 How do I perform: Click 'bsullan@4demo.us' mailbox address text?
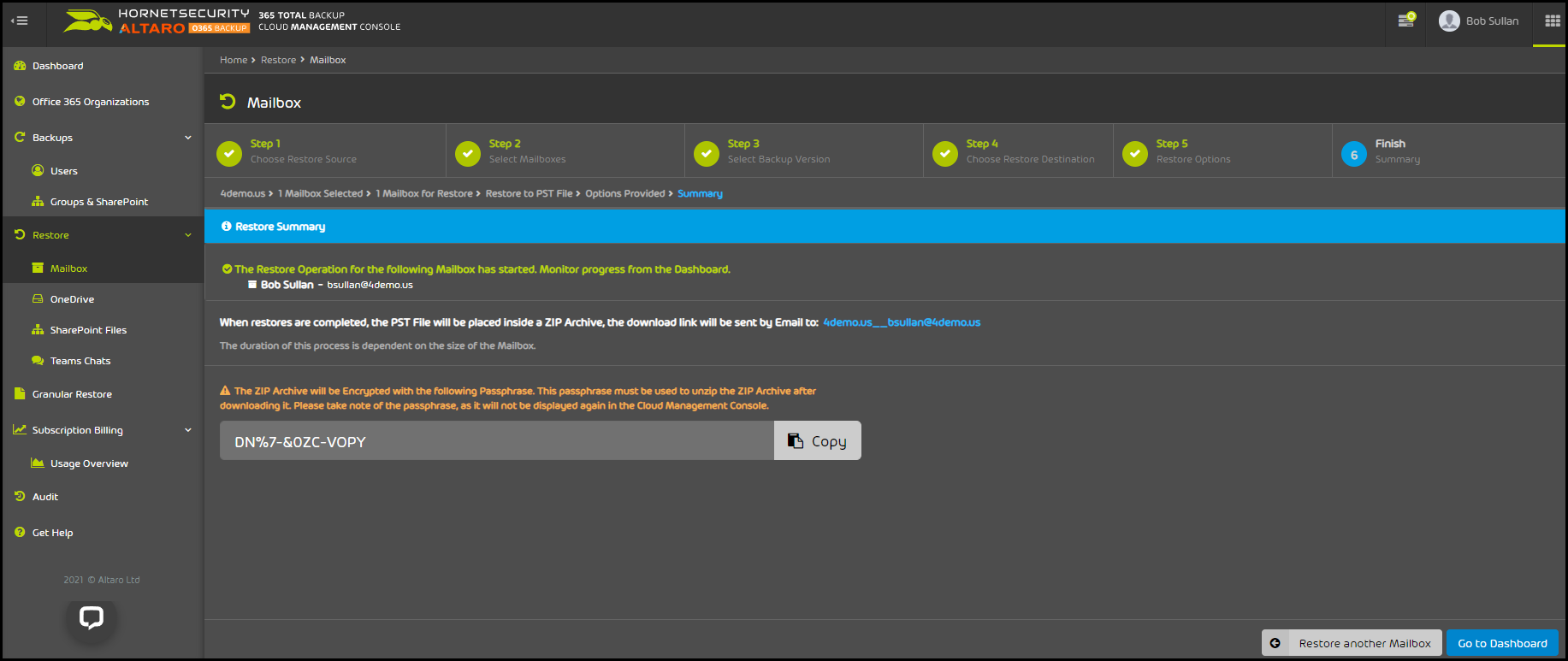click(x=370, y=285)
